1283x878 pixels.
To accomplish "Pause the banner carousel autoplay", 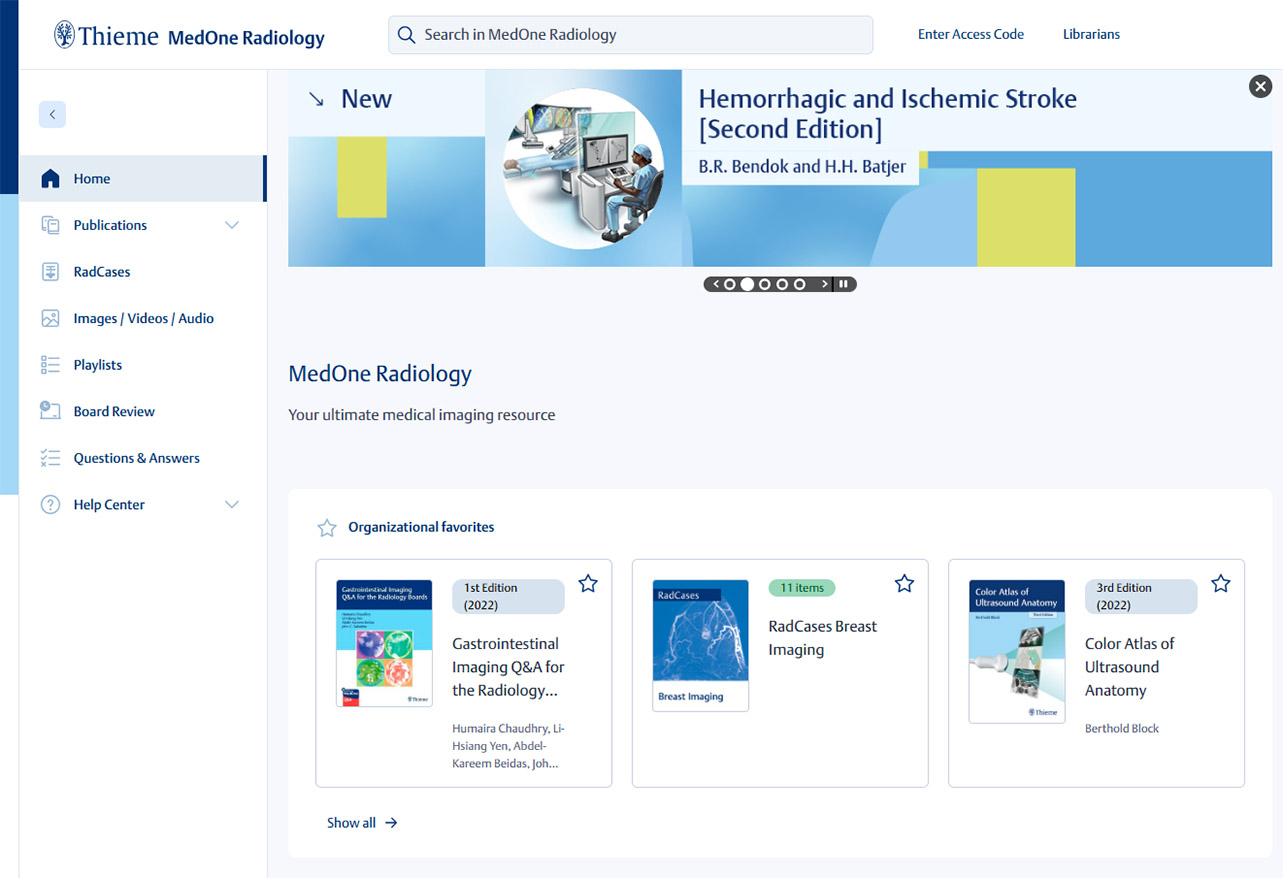I will (843, 284).
